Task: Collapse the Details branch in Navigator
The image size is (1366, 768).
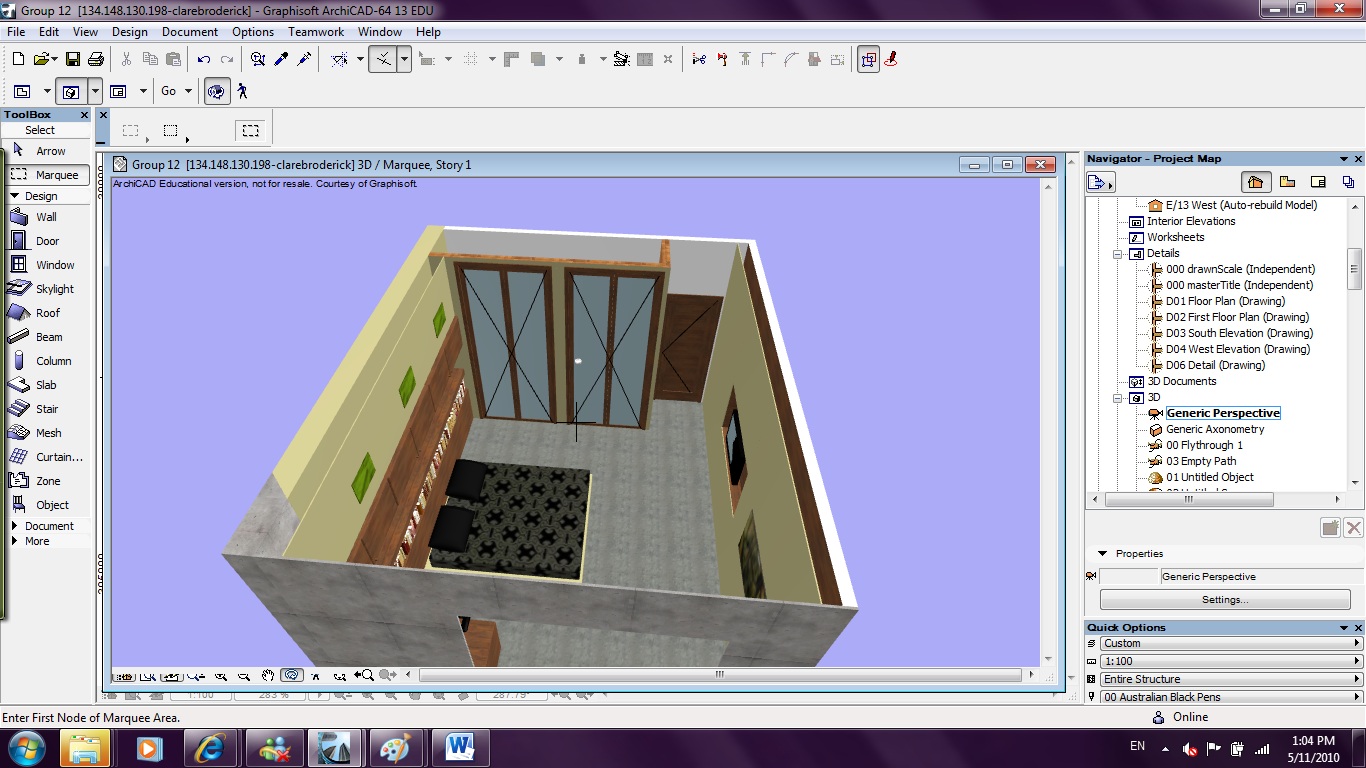Action: (x=1117, y=253)
